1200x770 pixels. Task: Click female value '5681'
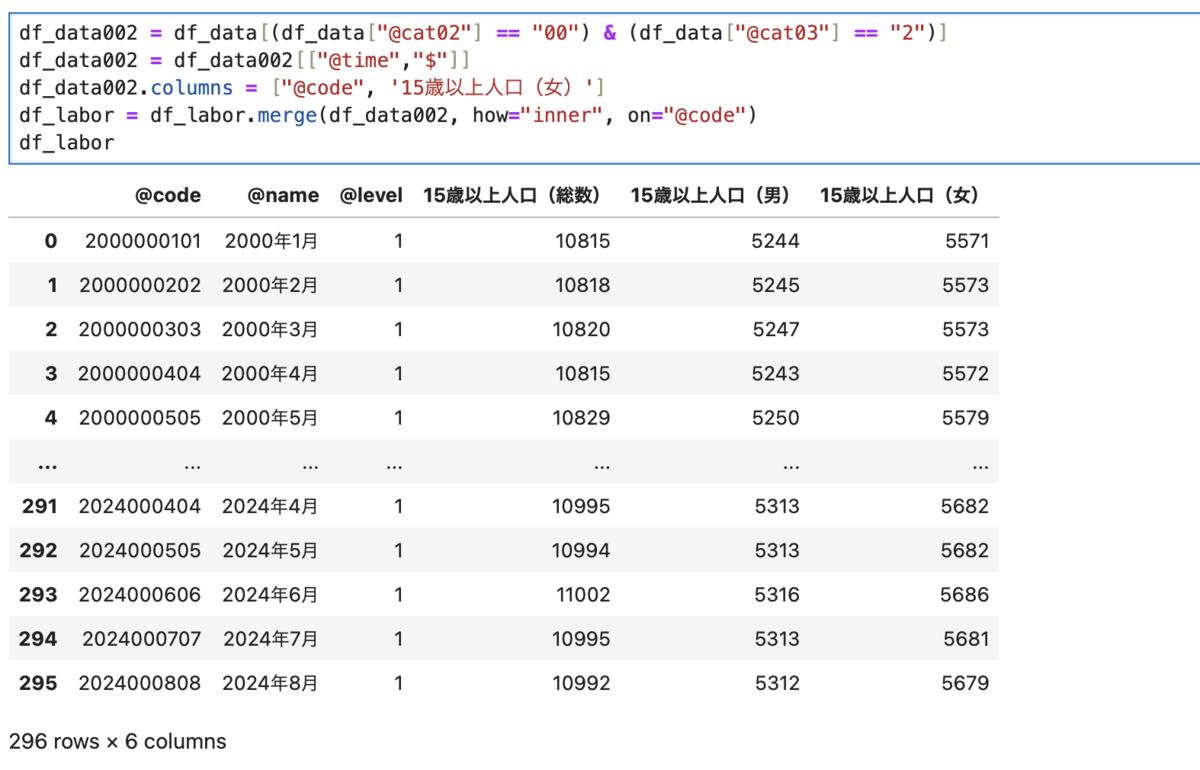tap(965, 638)
